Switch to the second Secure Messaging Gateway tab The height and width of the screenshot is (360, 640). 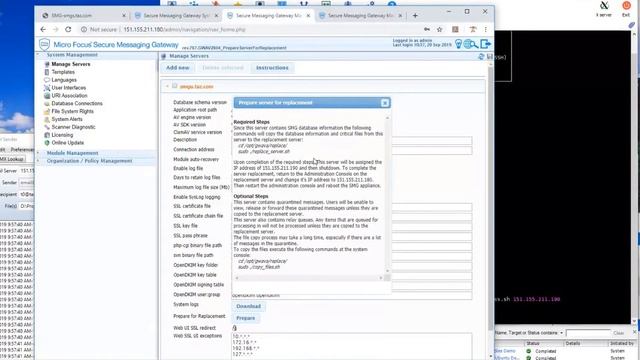coord(176,16)
